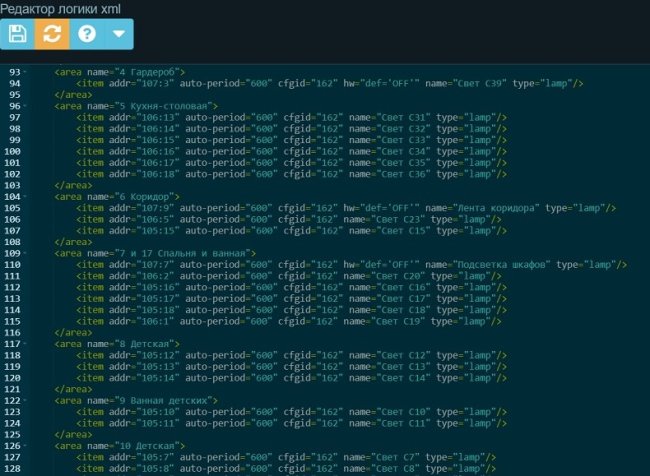This screenshot has height=476, width=650.
Task: Click the "Редактор логики xml" title
Action: click(x=60, y=8)
